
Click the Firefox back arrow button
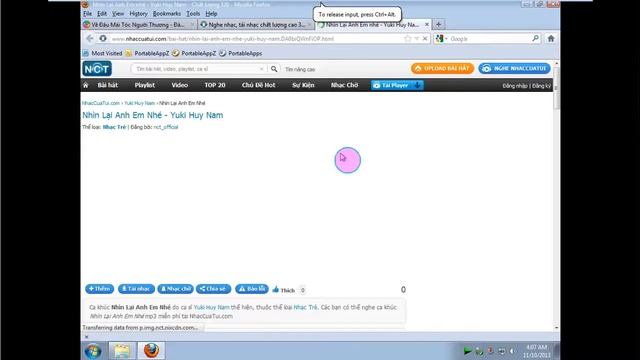90,38
